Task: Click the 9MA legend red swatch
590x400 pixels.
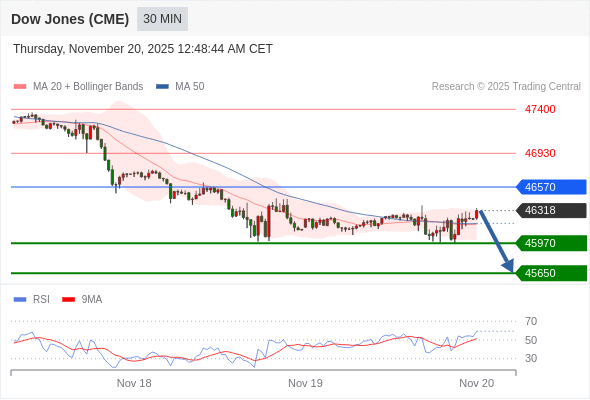Action: 68,300
